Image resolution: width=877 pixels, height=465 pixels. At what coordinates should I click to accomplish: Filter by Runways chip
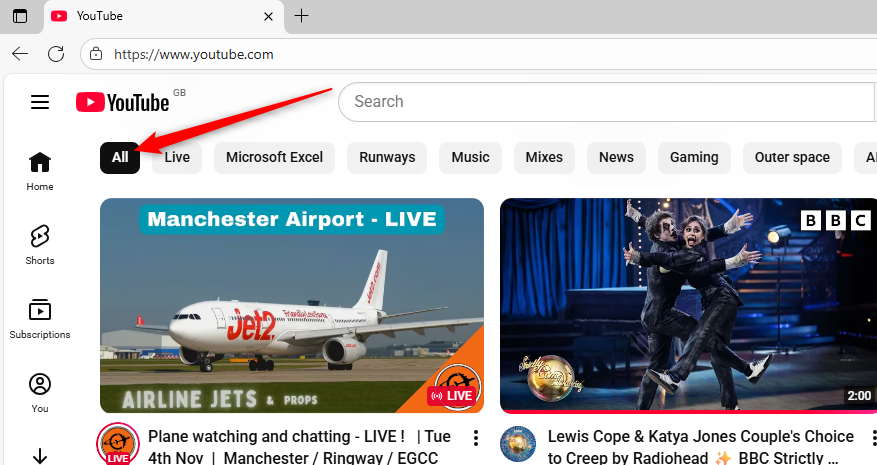click(x=387, y=157)
